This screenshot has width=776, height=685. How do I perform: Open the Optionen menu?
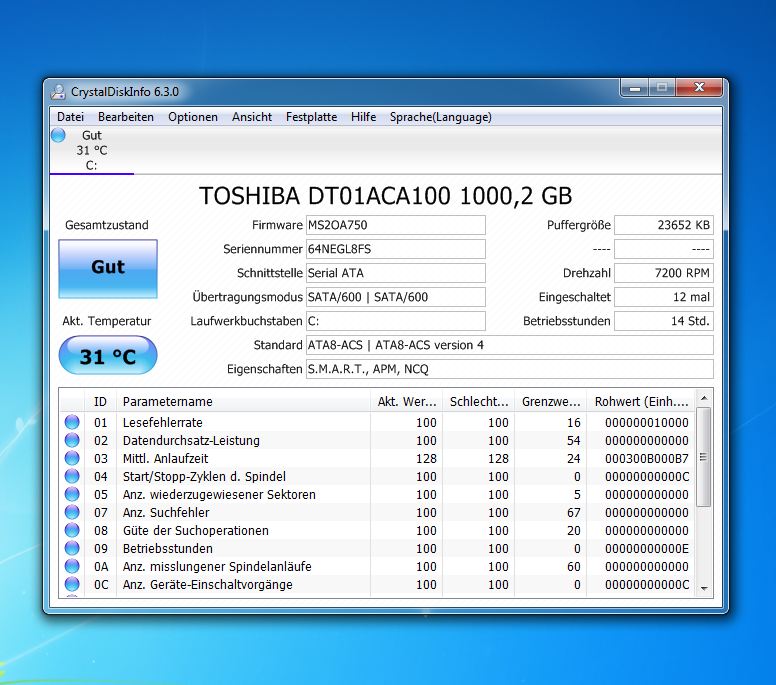[193, 117]
